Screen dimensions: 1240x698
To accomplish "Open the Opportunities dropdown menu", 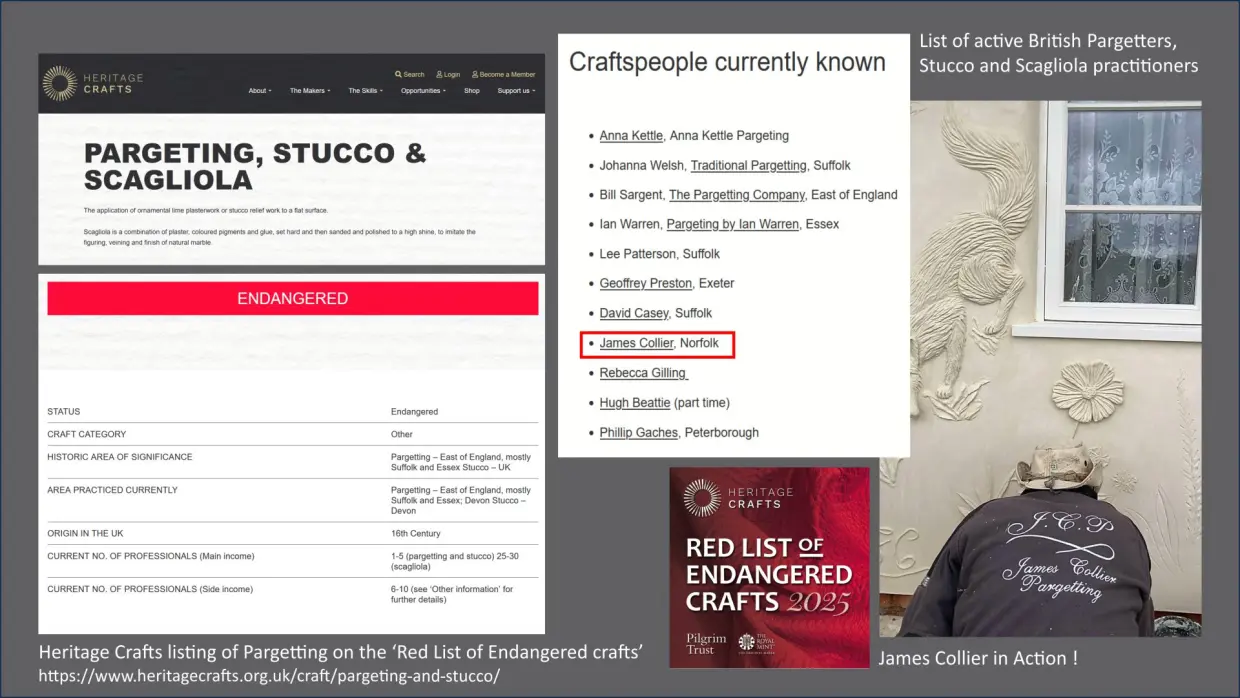I will click(x=423, y=91).
